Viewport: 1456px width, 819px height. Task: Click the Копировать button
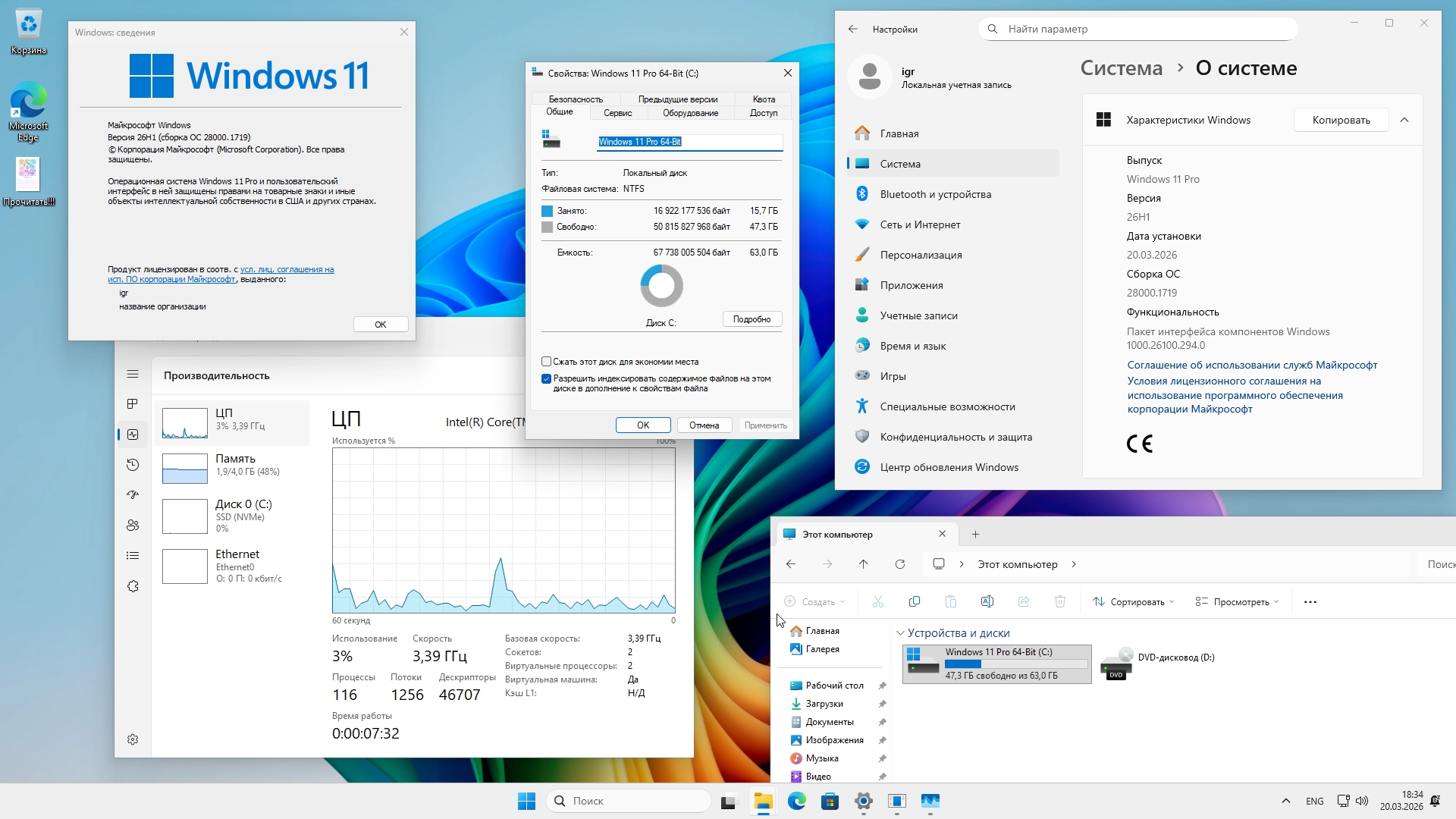[x=1341, y=120]
